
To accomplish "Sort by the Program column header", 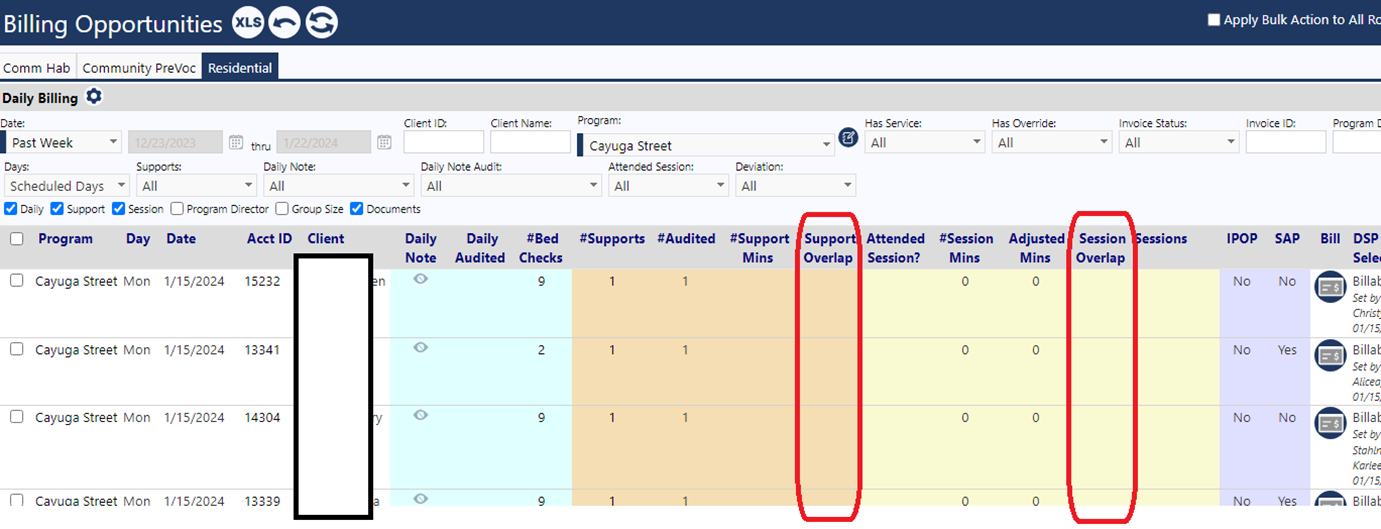I will point(66,239).
